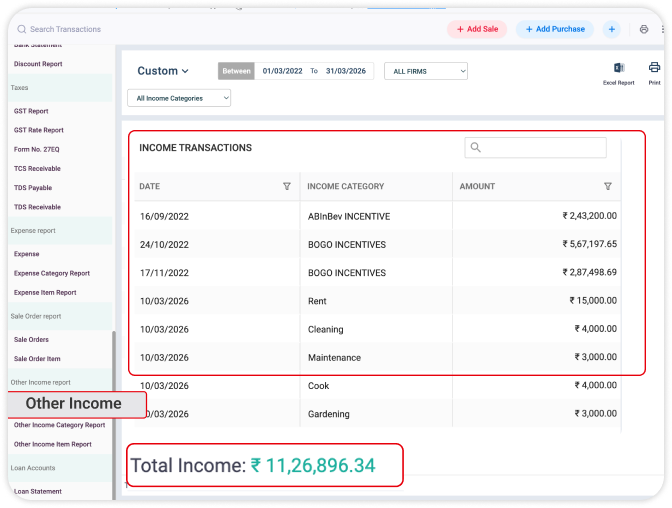The width and height of the screenshot is (672, 508).
Task: Select the Gardening income row
Action: [378, 414]
